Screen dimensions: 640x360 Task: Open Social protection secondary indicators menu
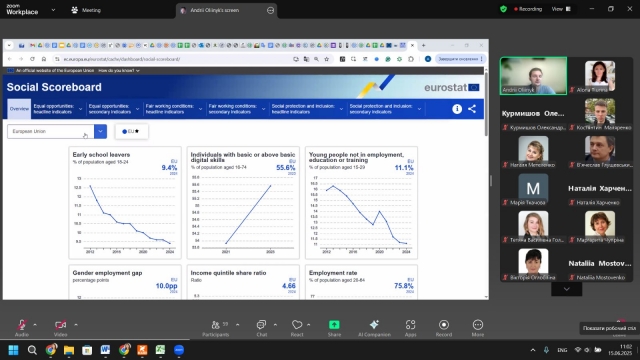[385, 109]
